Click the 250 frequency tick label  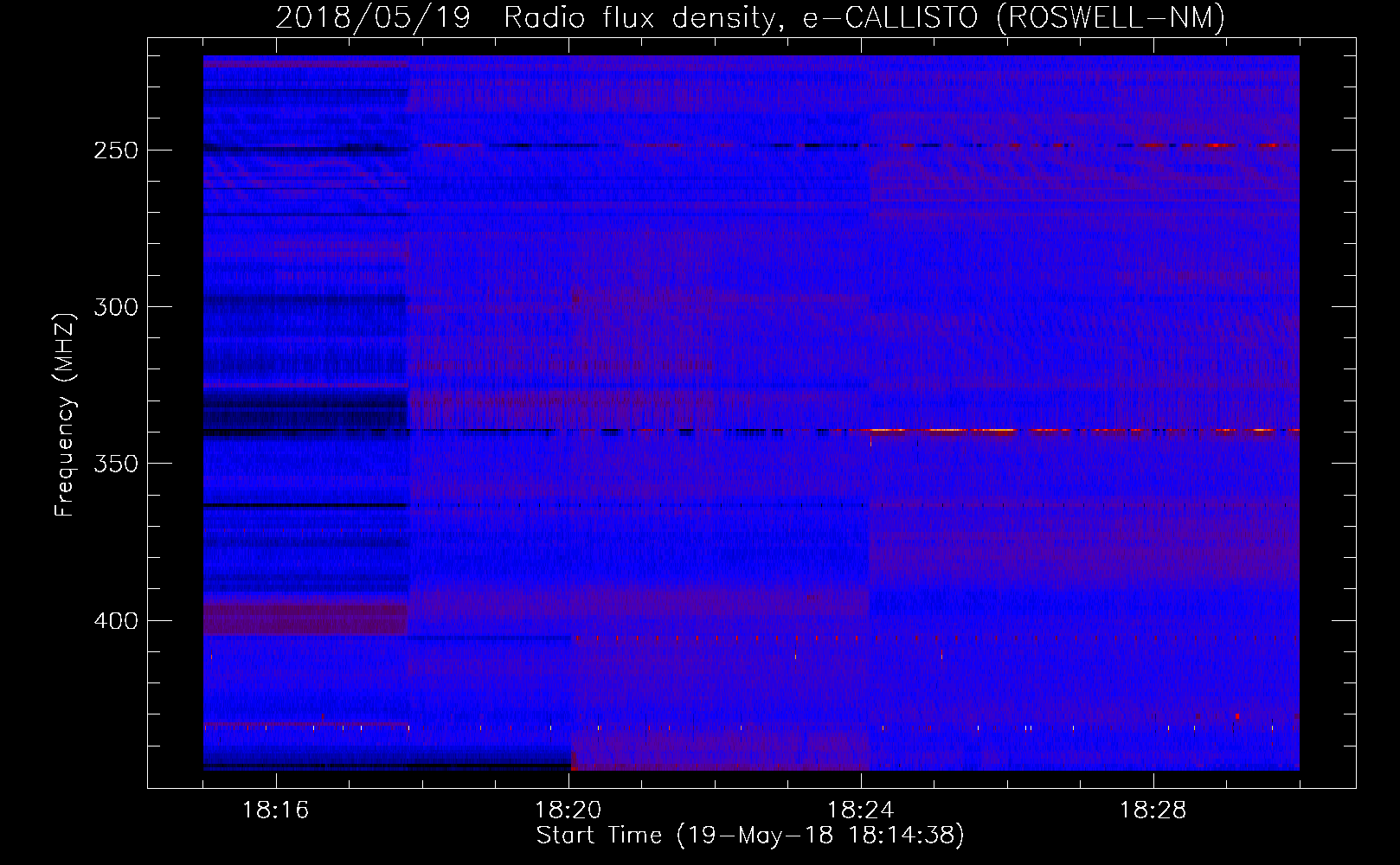point(116,151)
